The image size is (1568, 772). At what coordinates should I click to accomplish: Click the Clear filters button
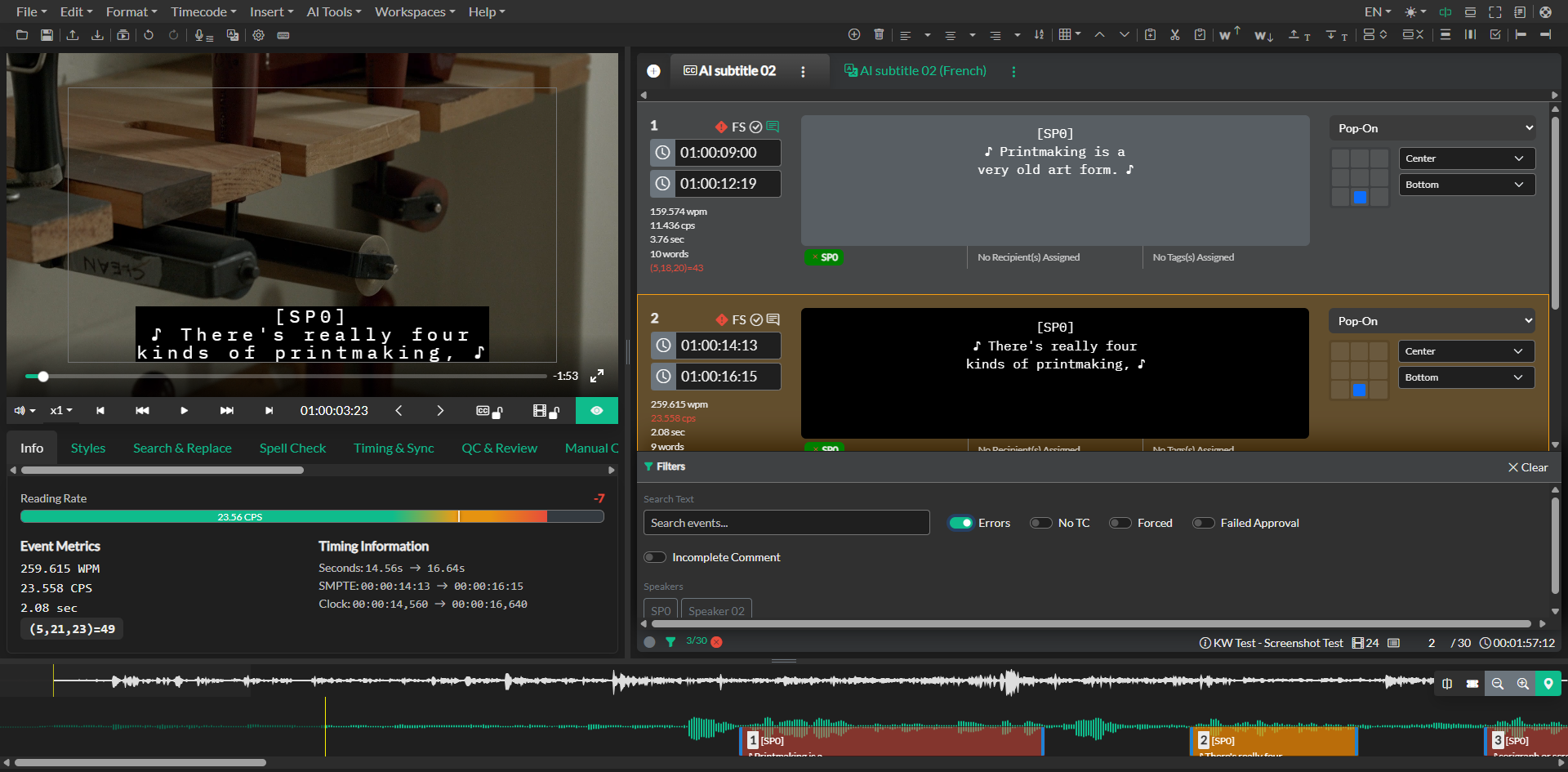1528,467
